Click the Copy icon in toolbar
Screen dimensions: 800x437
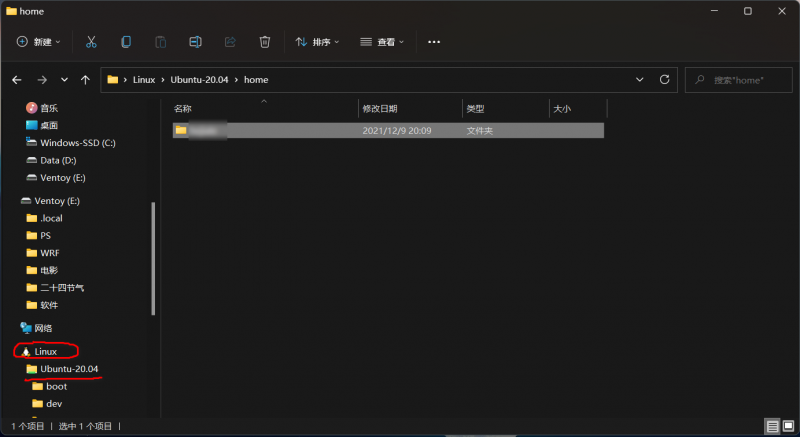click(126, 42)
